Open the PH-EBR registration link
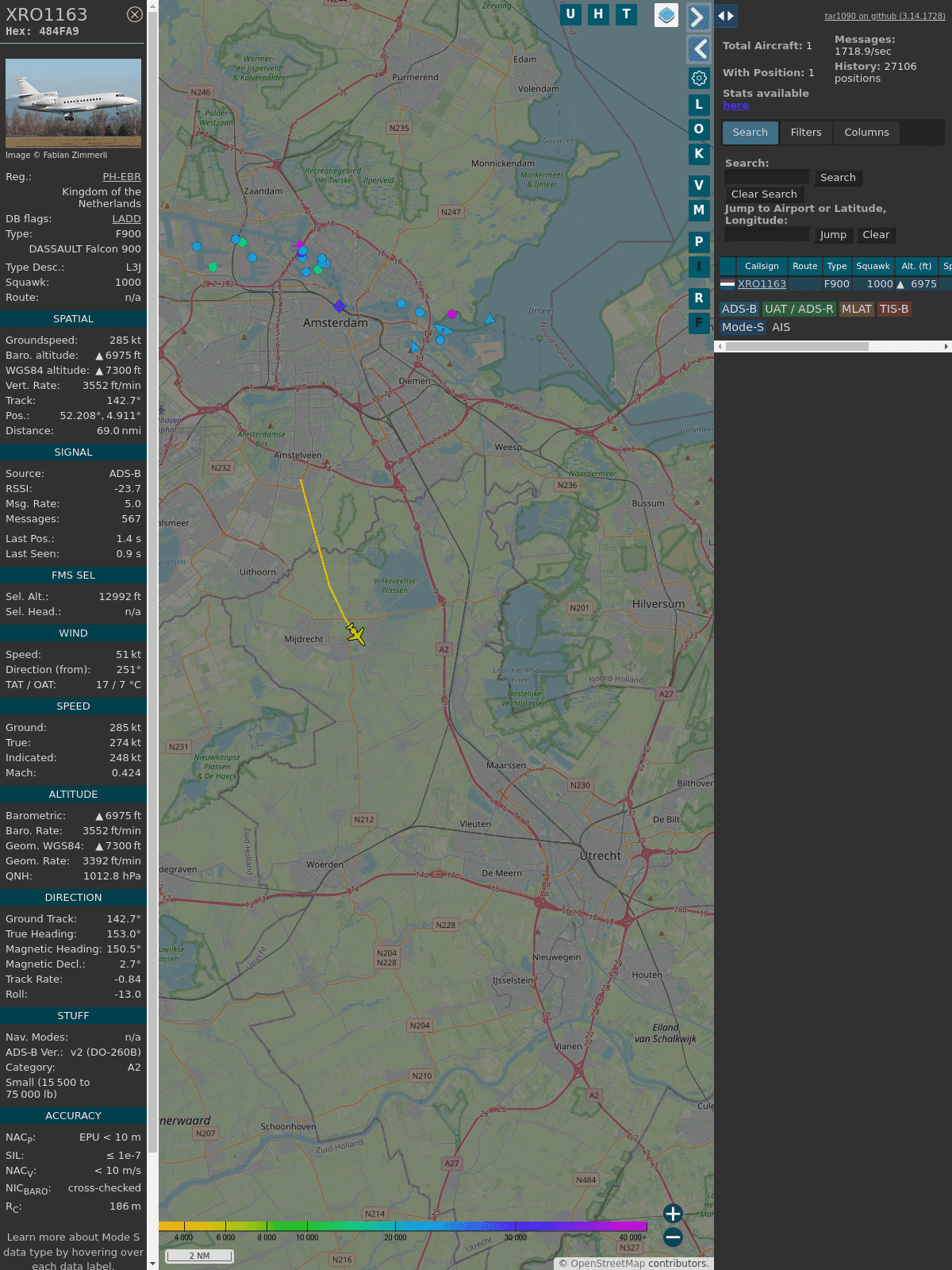 122,177
